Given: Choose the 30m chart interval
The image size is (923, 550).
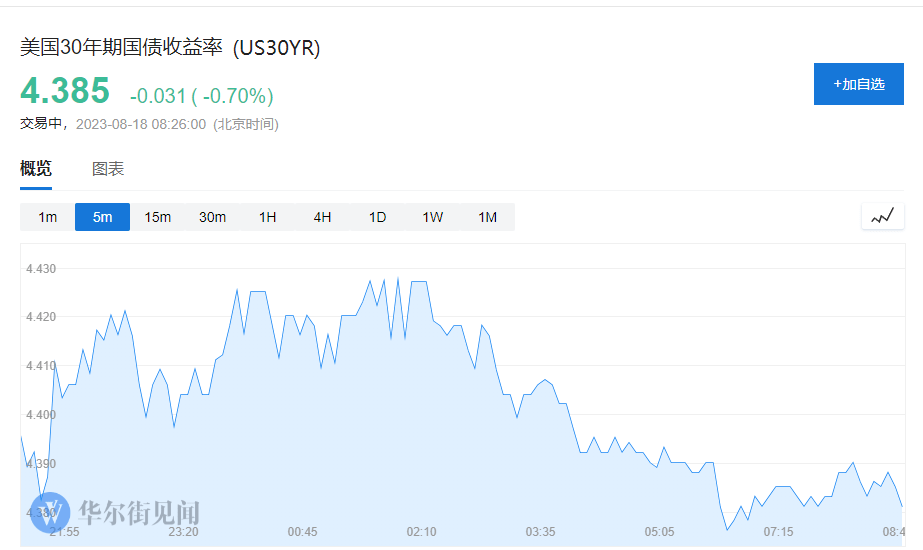Looking at the screenshot, I should tap(212, 217).
